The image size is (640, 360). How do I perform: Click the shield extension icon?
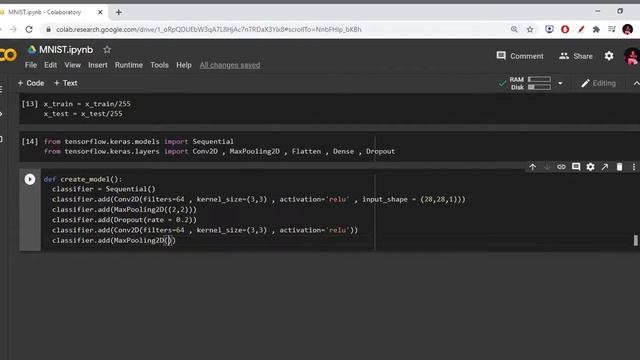(549, 29)
